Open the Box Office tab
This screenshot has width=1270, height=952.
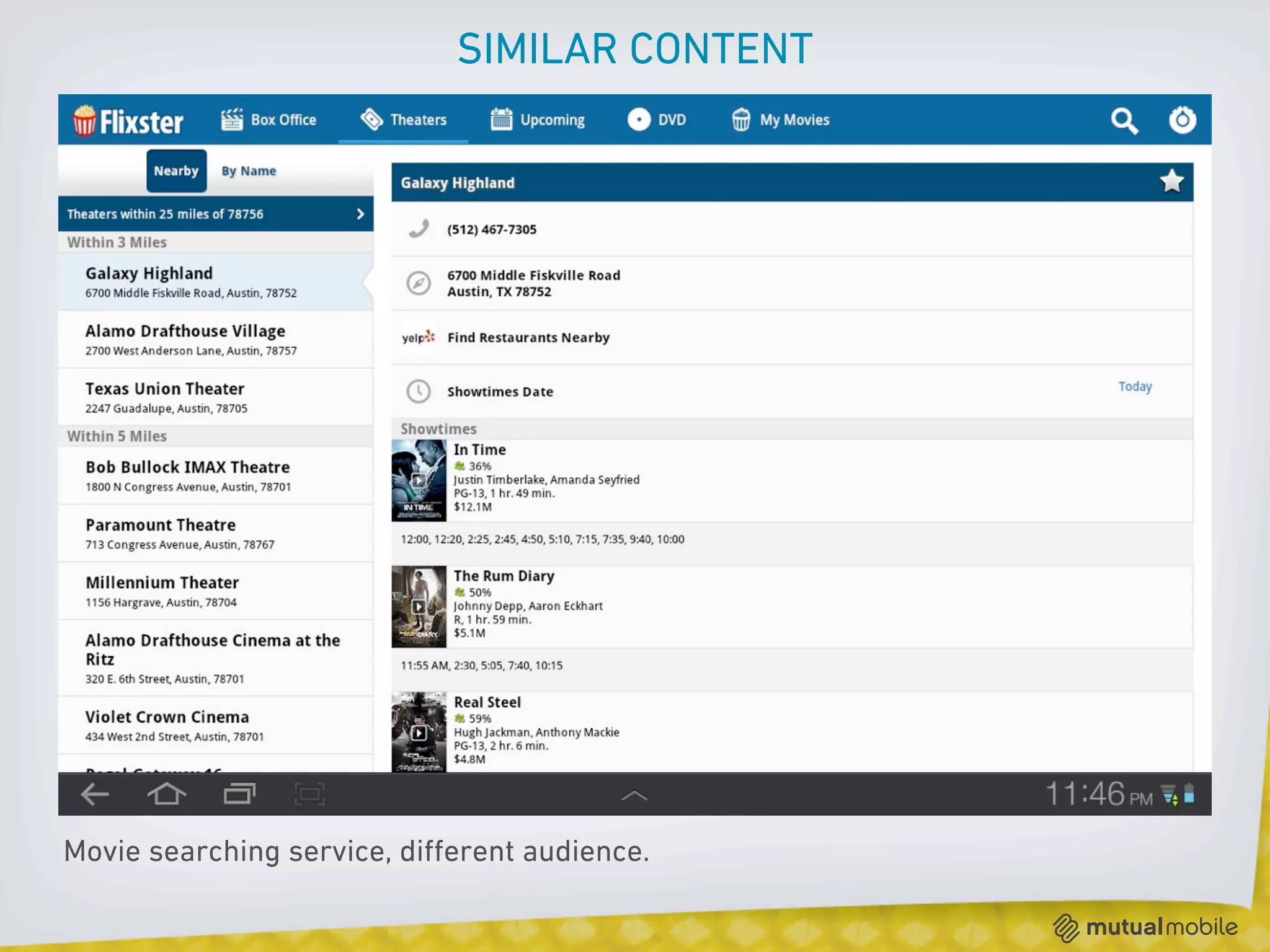point(269,120)
